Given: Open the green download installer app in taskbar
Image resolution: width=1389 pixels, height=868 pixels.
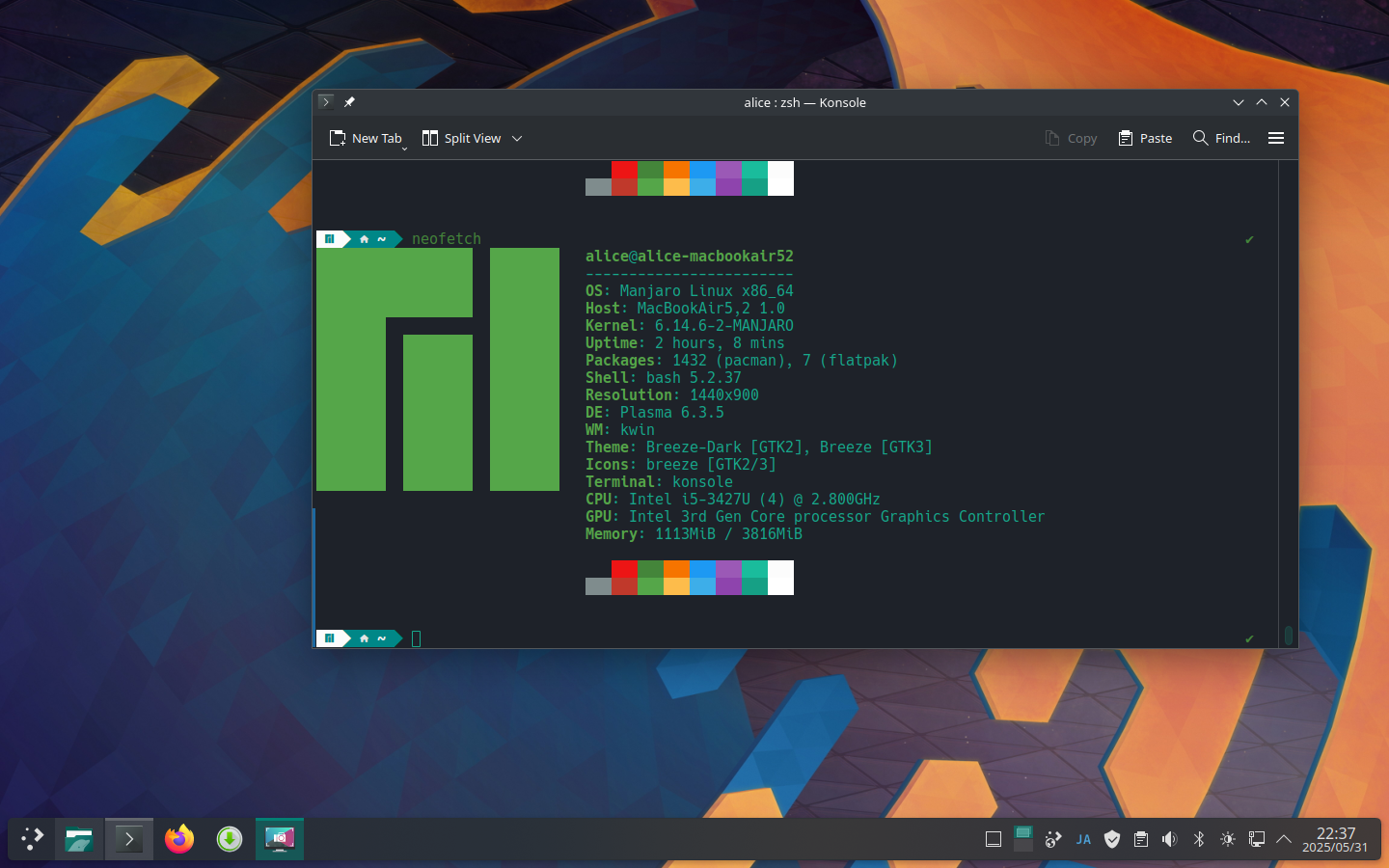Looking at the screenshot, I should 230,839.
